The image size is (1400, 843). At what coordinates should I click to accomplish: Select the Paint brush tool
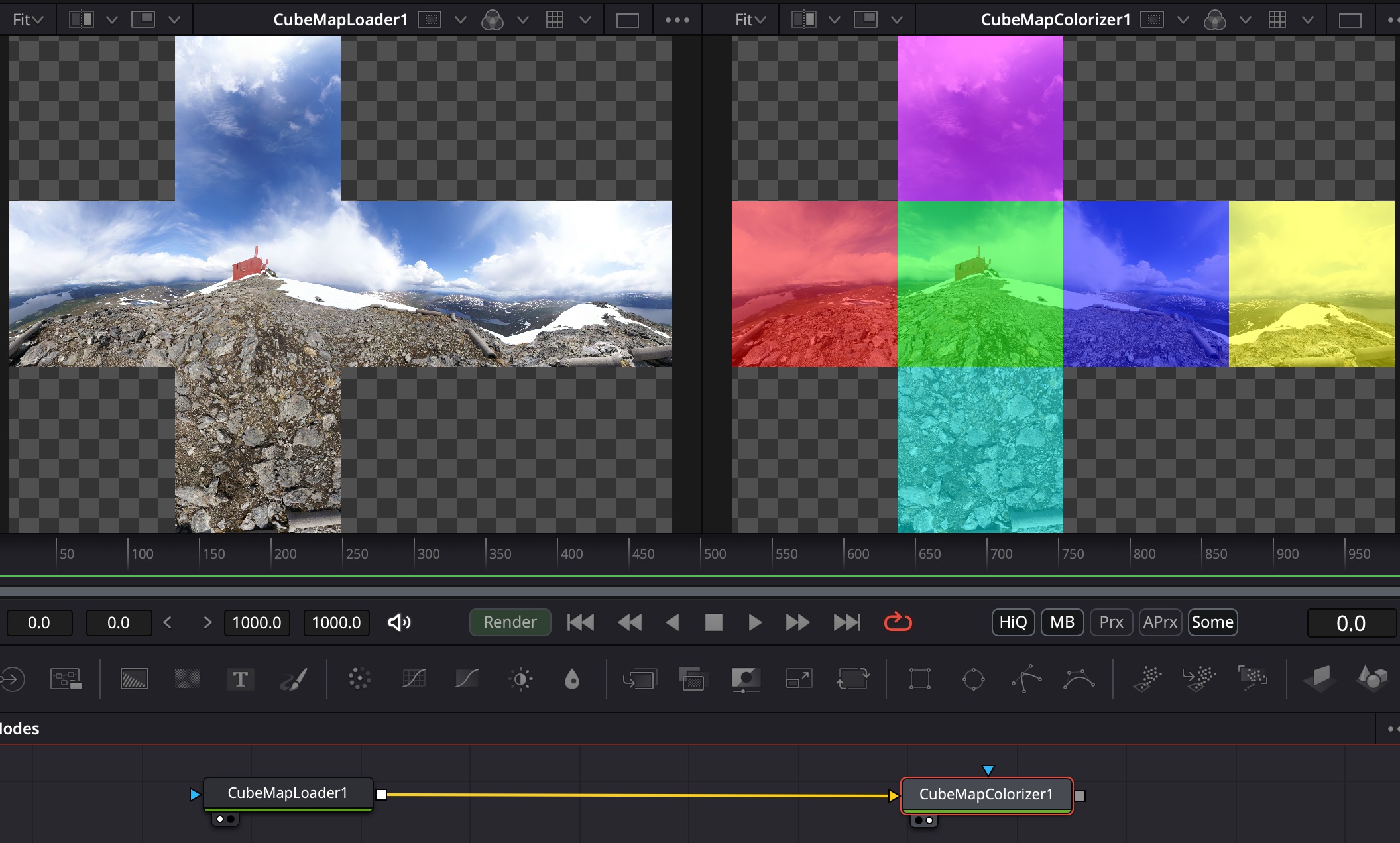pyautogui.click(x=293, y=679)
